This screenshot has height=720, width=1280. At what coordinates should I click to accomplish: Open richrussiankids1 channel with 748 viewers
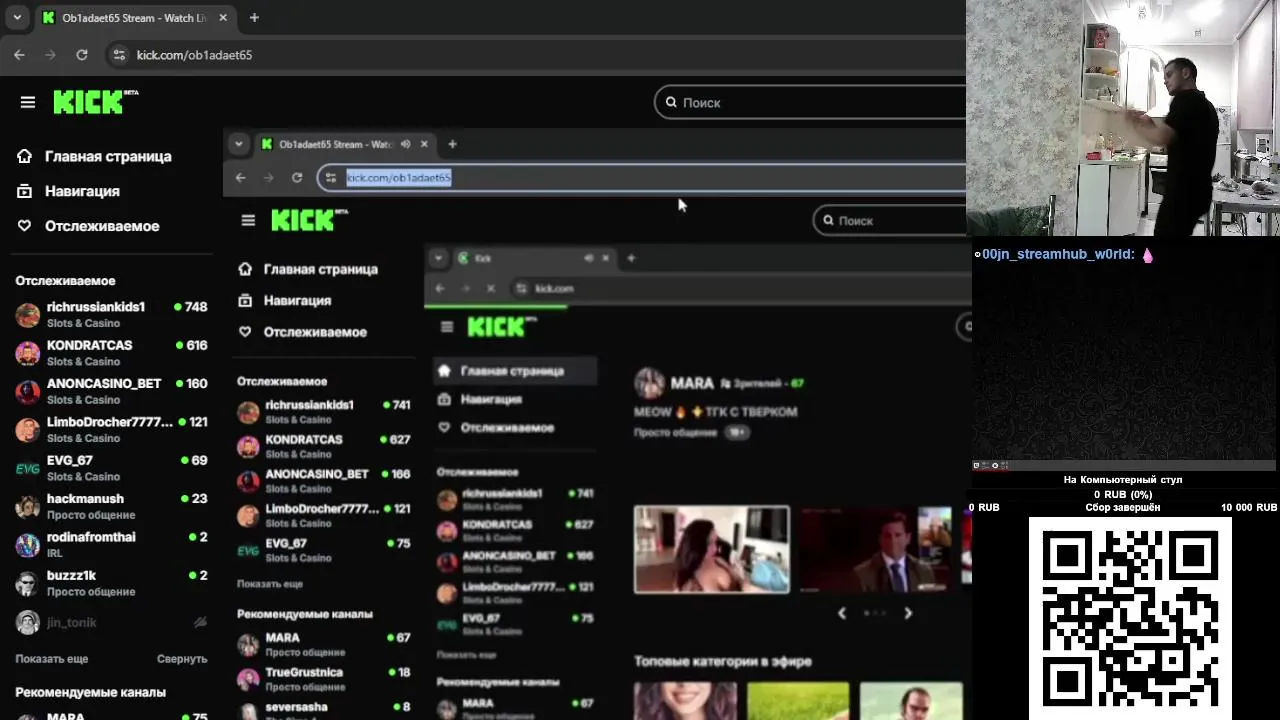pos(111,315)
